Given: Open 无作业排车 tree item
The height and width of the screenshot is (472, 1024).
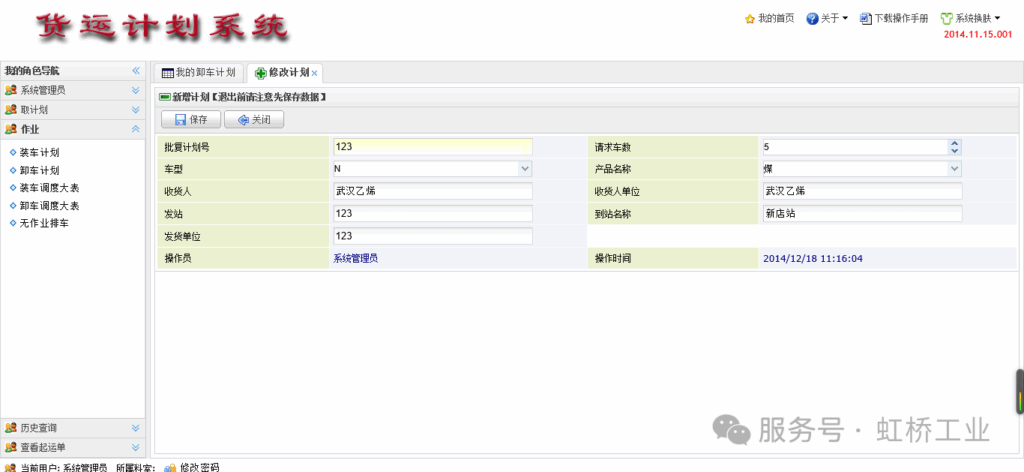Looking at the screenshot, I should click(x=44, y=223).
